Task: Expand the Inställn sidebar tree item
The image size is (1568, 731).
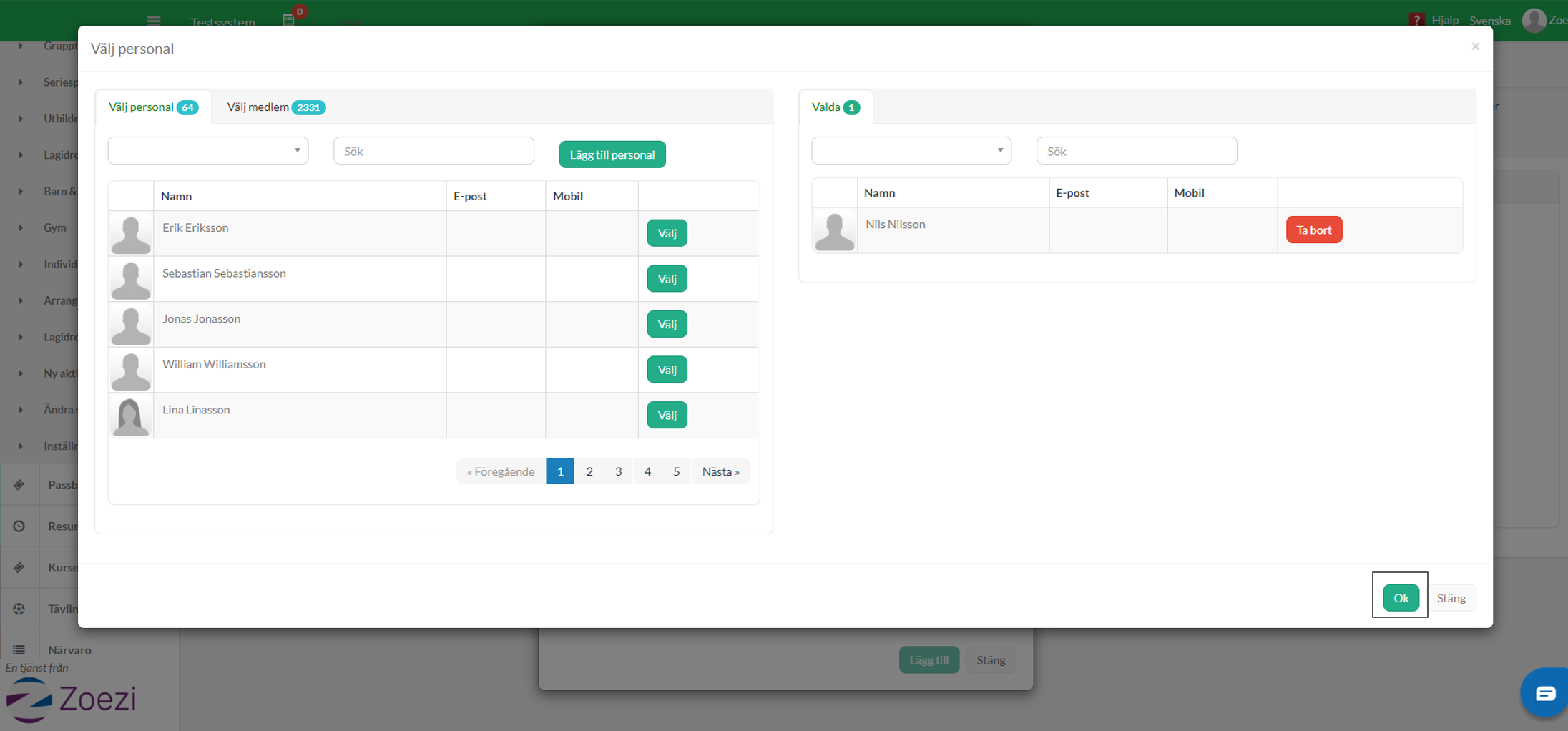Action: pyautogui.click(x=21, y=446)
